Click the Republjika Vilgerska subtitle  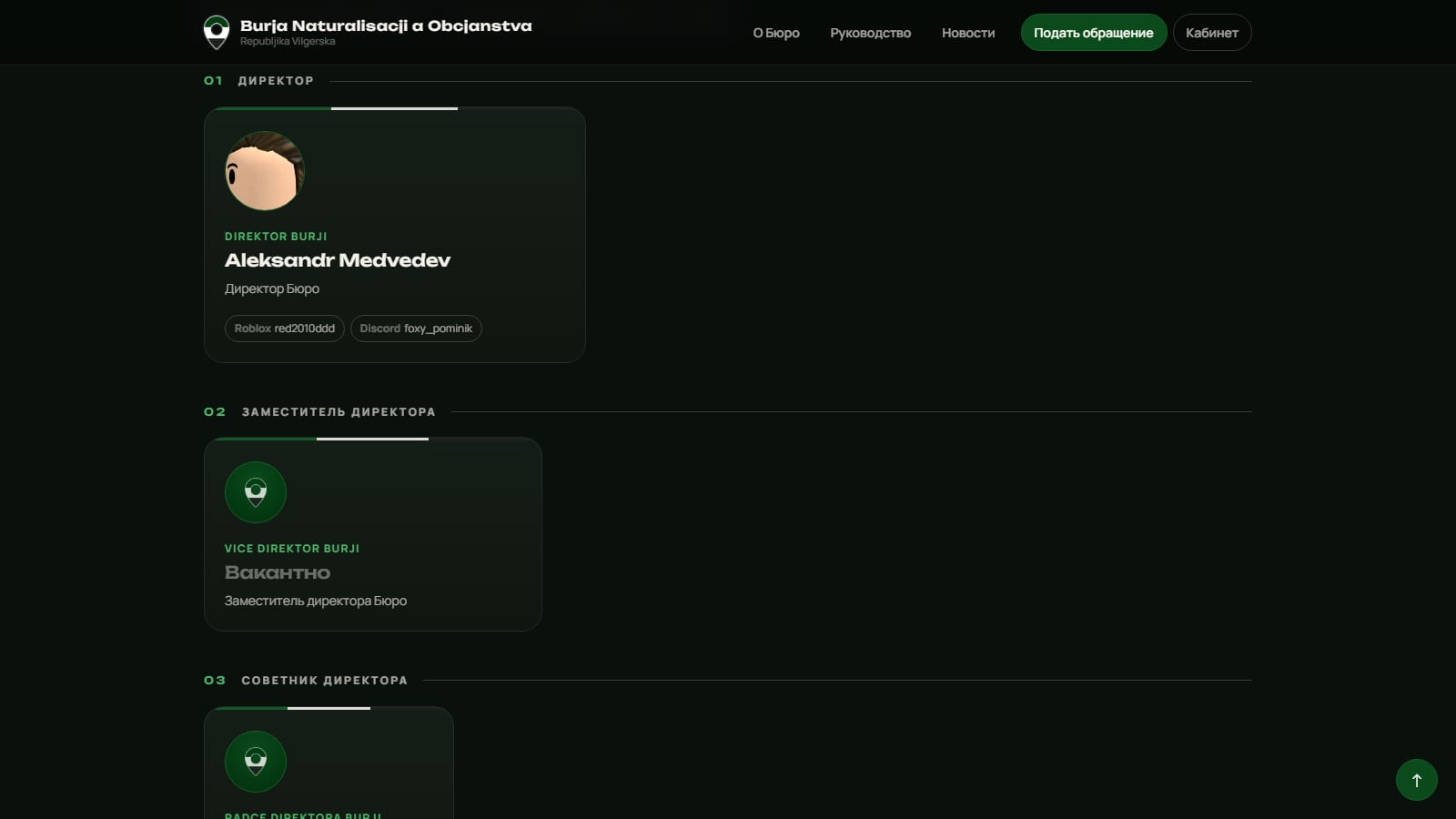click(x=288, y=42)
